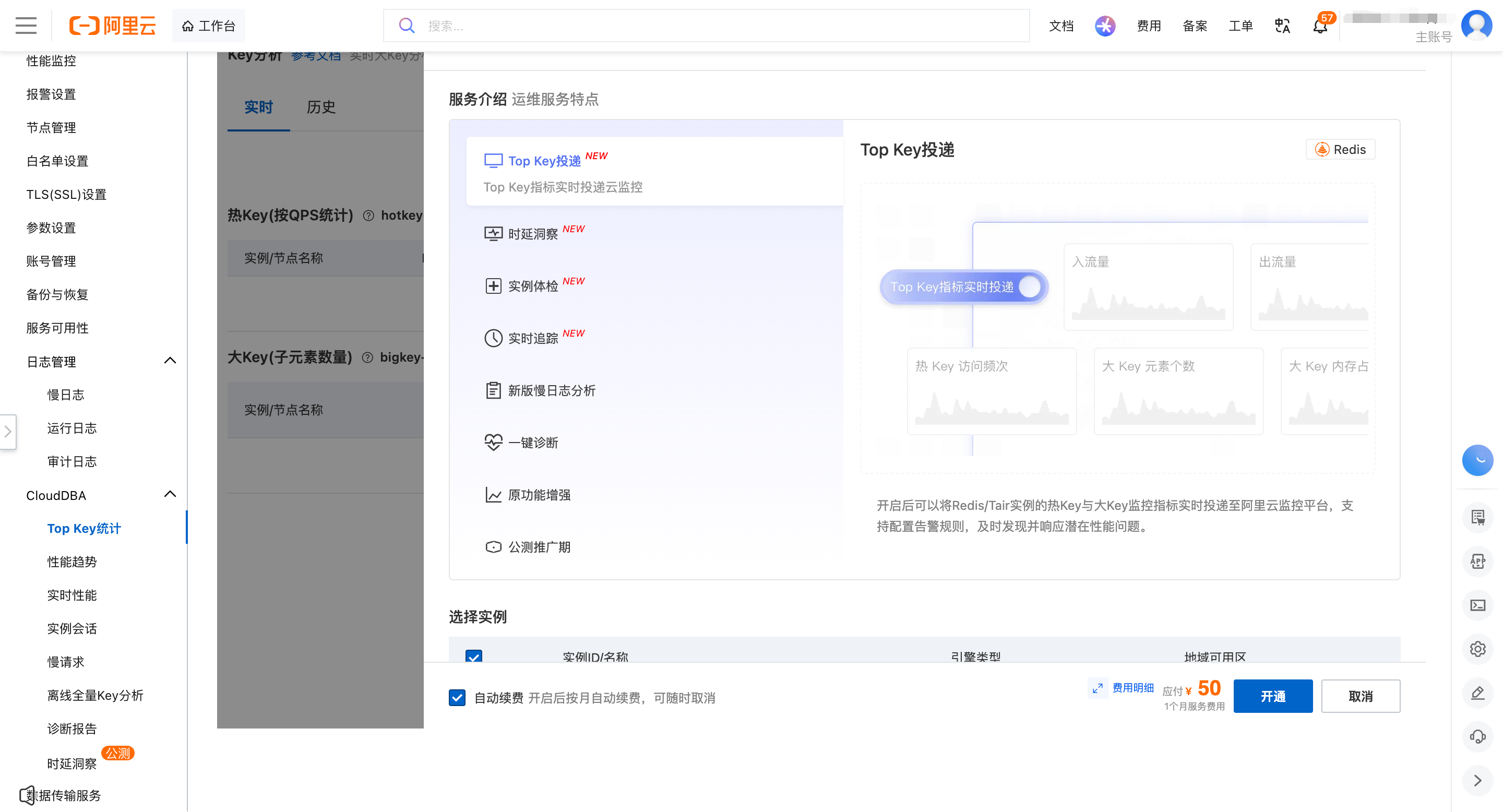Open the blue floating assistant bubble
The width and height of the screenshot is (1503, 812).
[1477, 460]
